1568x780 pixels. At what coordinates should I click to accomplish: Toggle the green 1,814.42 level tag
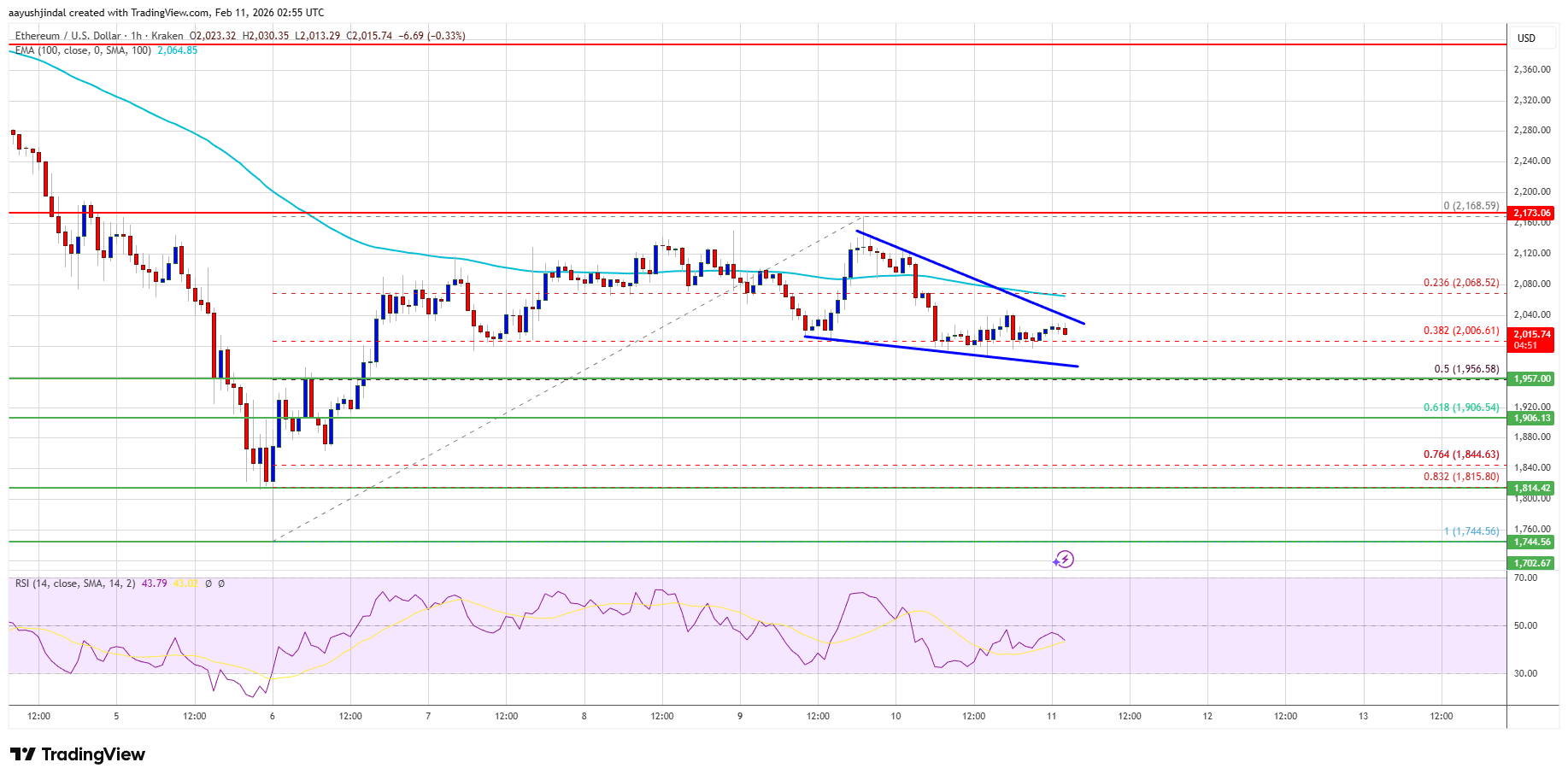coord(1530,487)
